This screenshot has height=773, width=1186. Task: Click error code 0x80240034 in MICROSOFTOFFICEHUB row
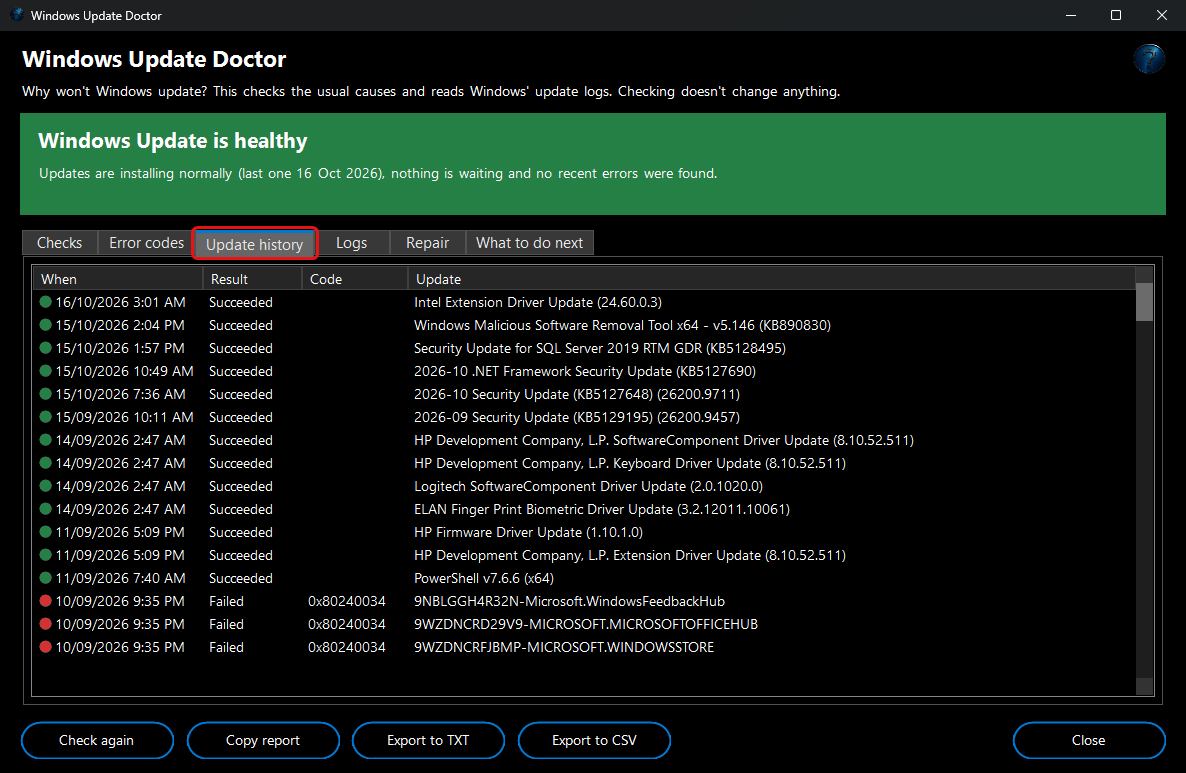click(x=346, y=624)
